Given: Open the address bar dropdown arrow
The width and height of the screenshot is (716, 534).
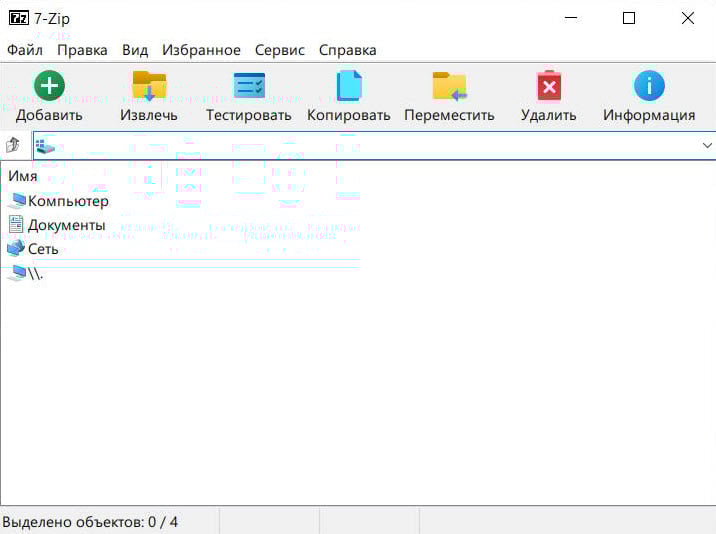Looking at the screenshot, I should [x=707, y=145].
